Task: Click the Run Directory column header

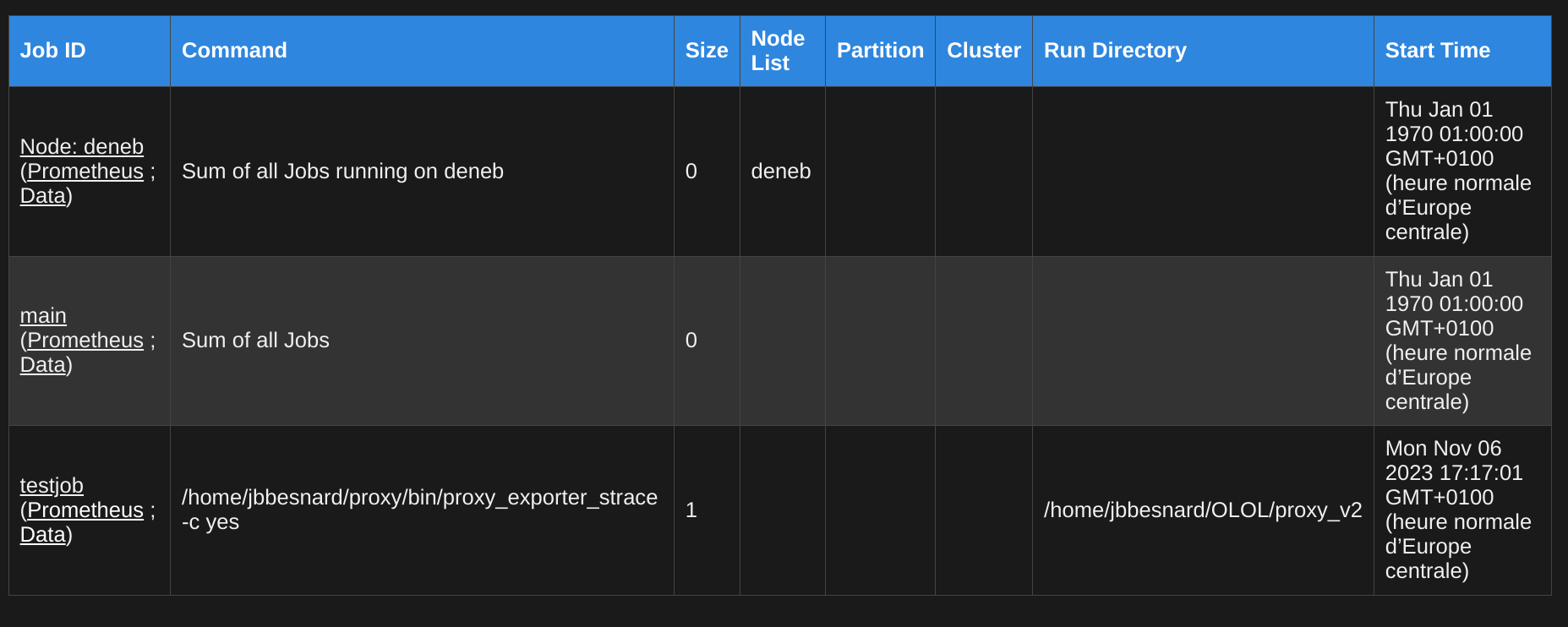Action: click(x=1115, y=51)
